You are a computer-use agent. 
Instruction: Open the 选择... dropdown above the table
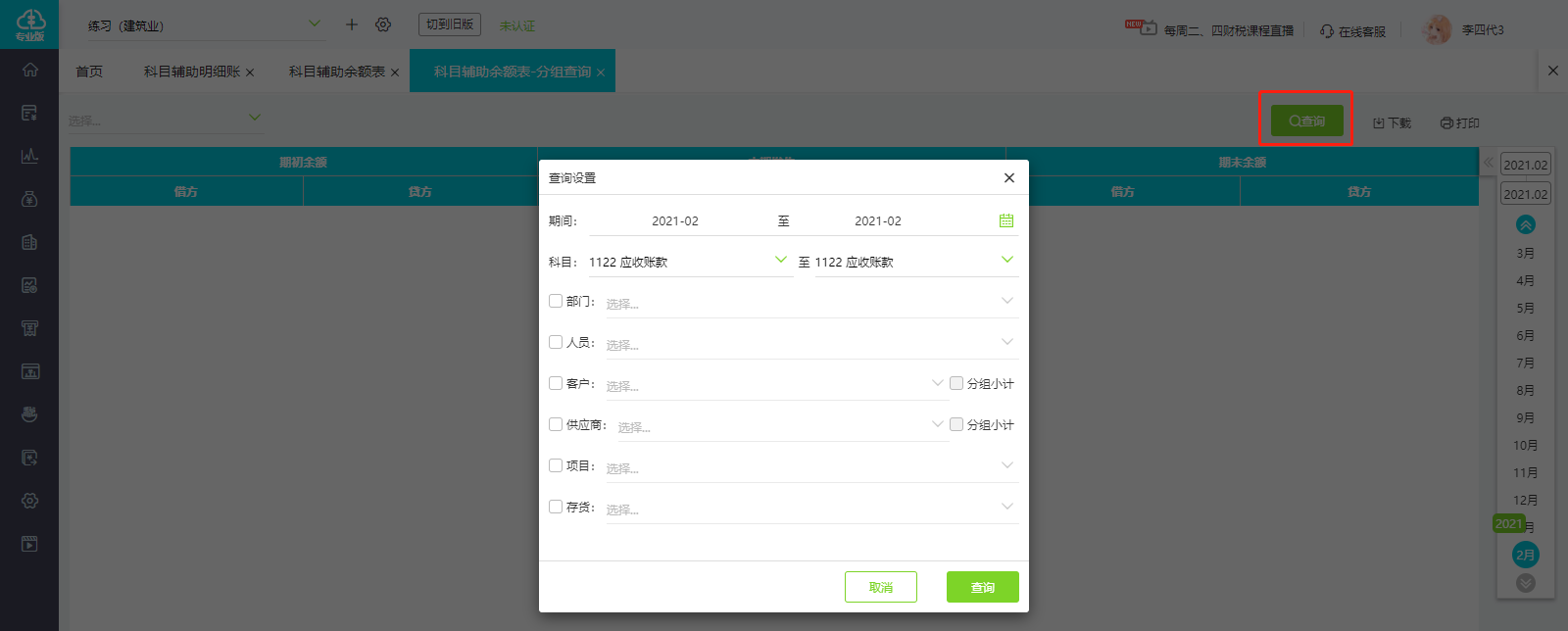coord(166,120)
